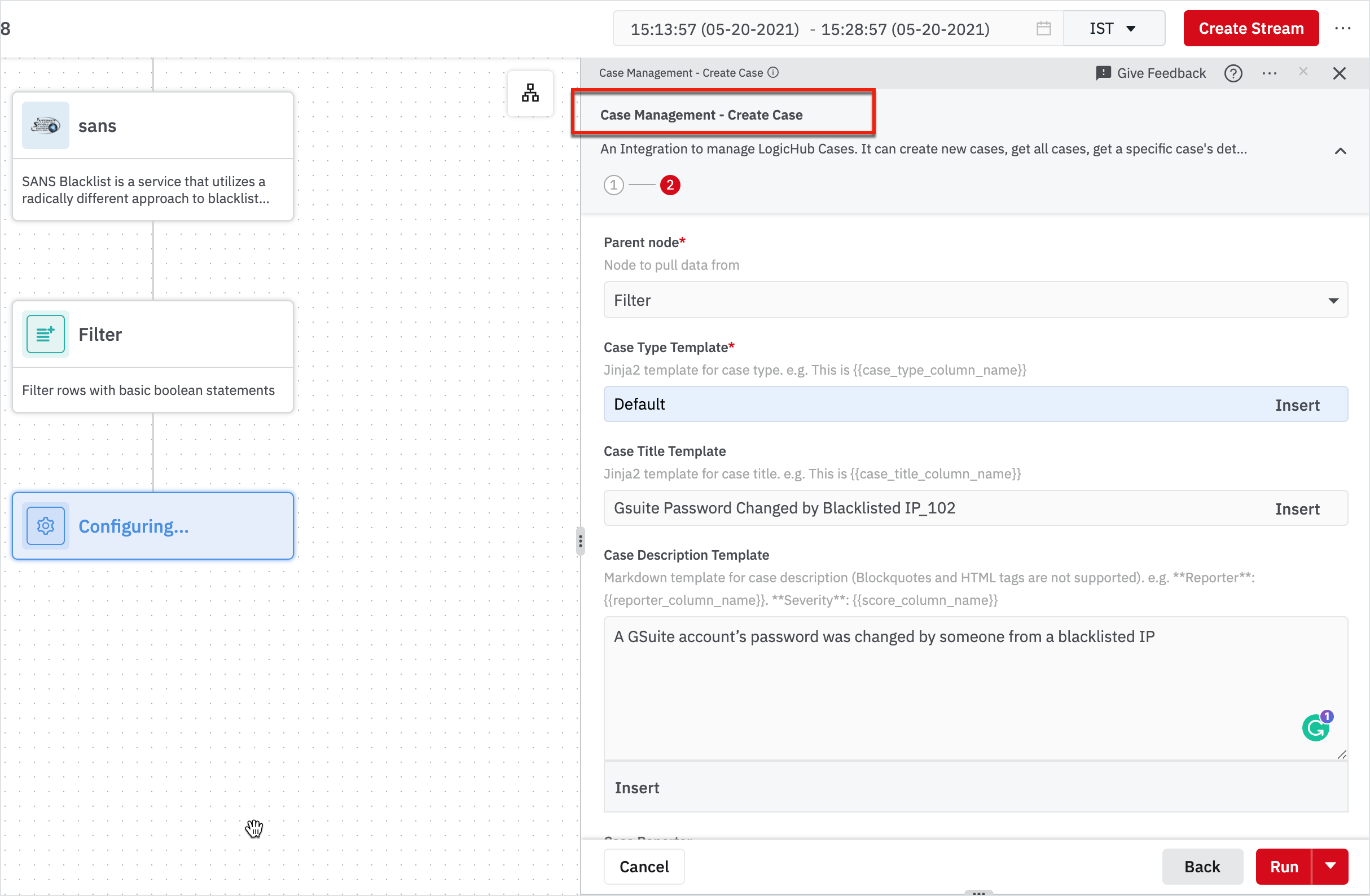This screenshot has height=896, width=1370.
Task: Click the Filter node icon
Action: 46,334
